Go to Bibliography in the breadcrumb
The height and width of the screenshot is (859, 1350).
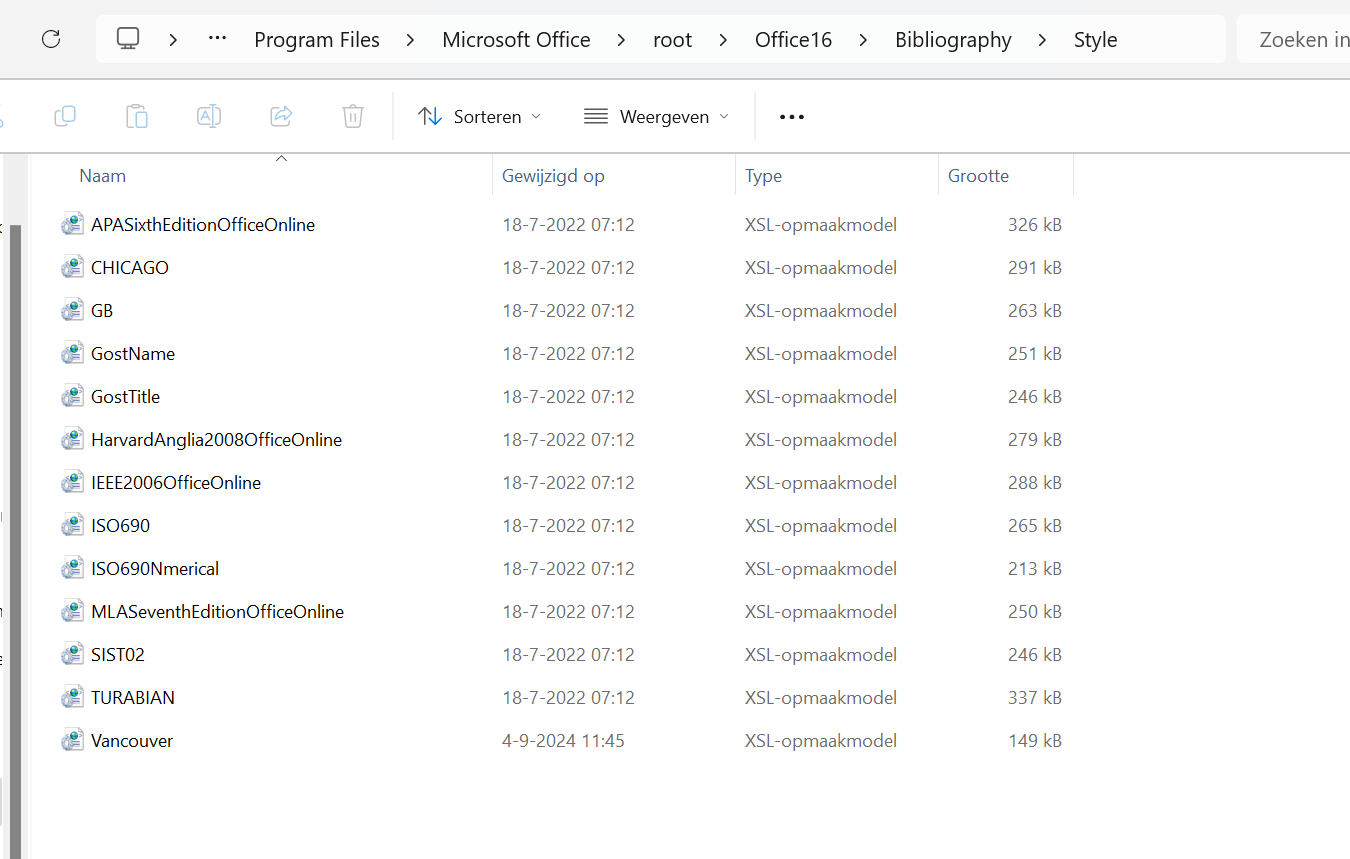953,40
